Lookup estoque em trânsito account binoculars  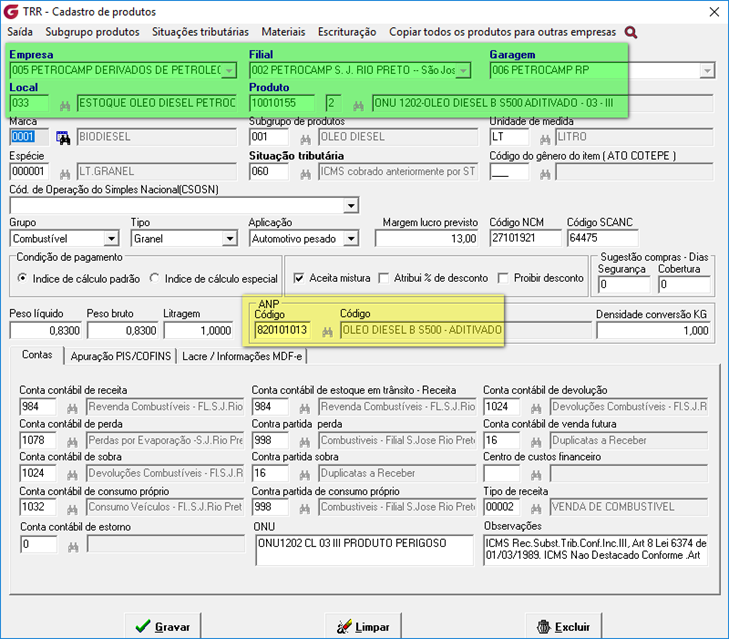point(305,408)
